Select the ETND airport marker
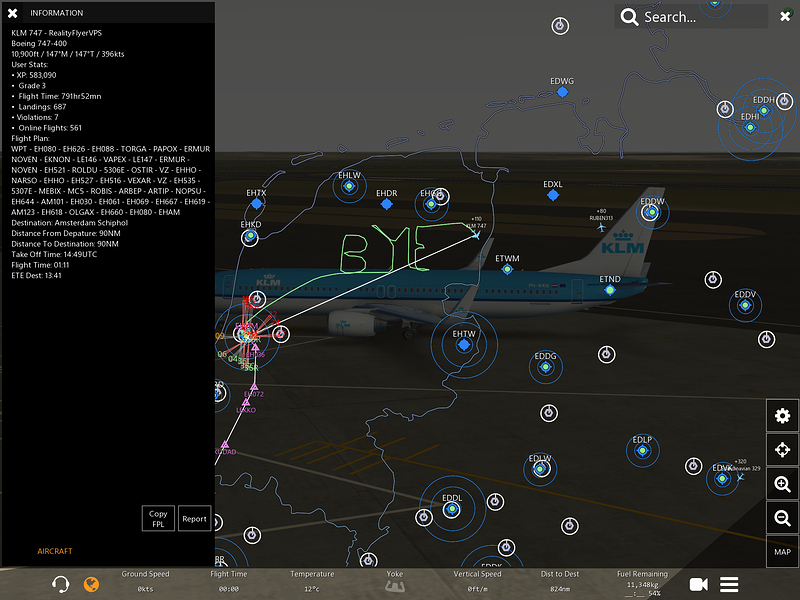Viewport: 800px width, 600px height. coord(610,290)
